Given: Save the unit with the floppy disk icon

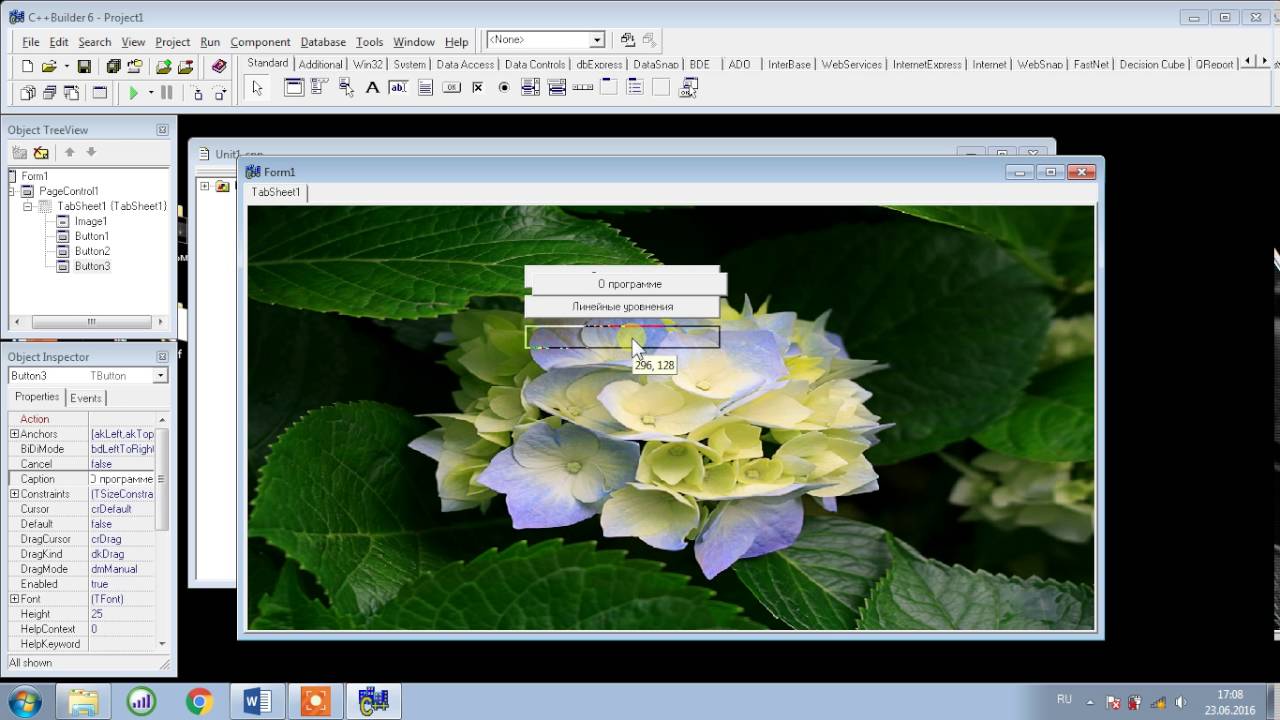Looking at the screenshot, I should (x=84, y=66).
